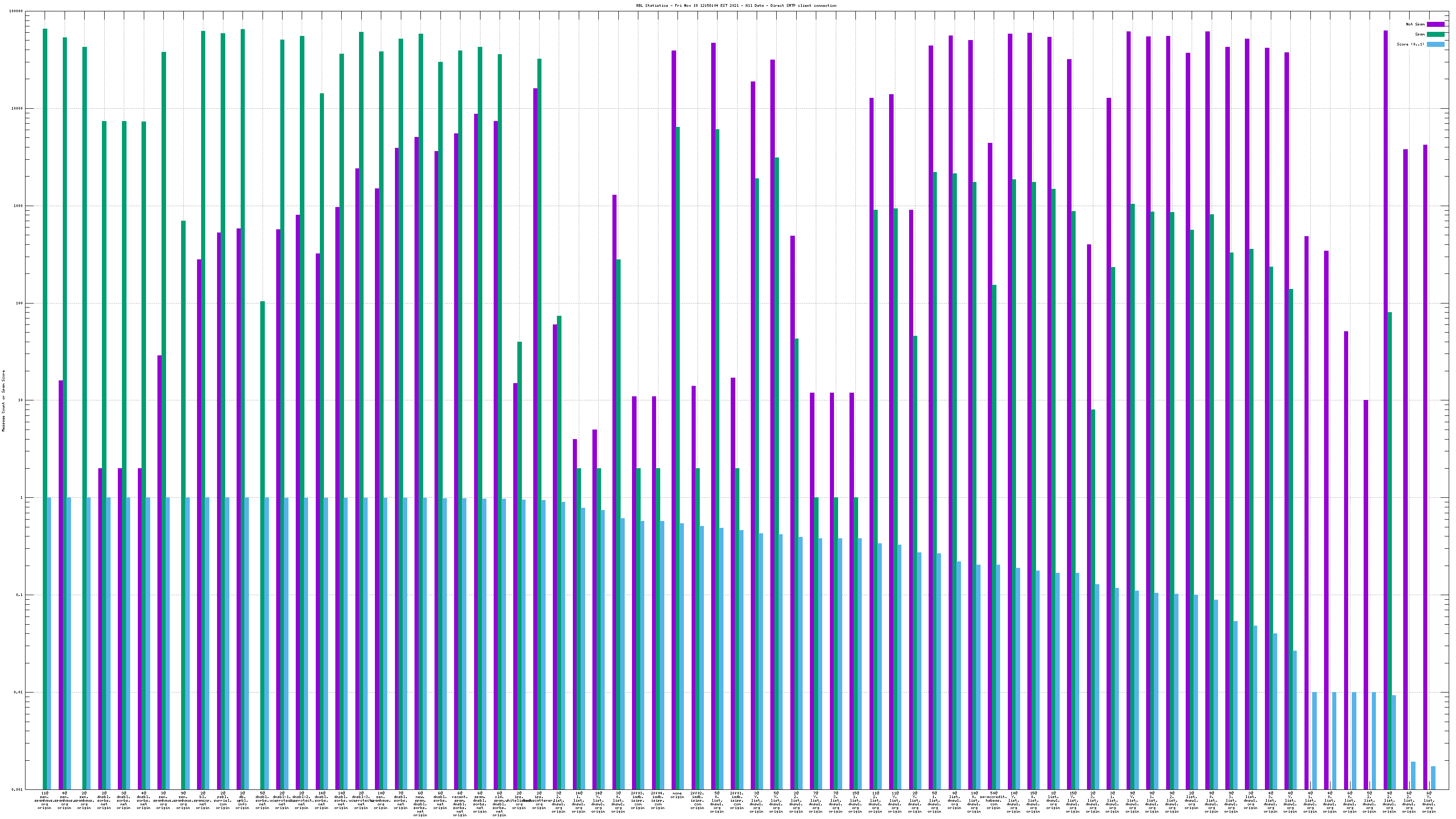
Task: Click the purple Not Spam legend swatch
Action: pyautogui.click(x=1435, y=24)
